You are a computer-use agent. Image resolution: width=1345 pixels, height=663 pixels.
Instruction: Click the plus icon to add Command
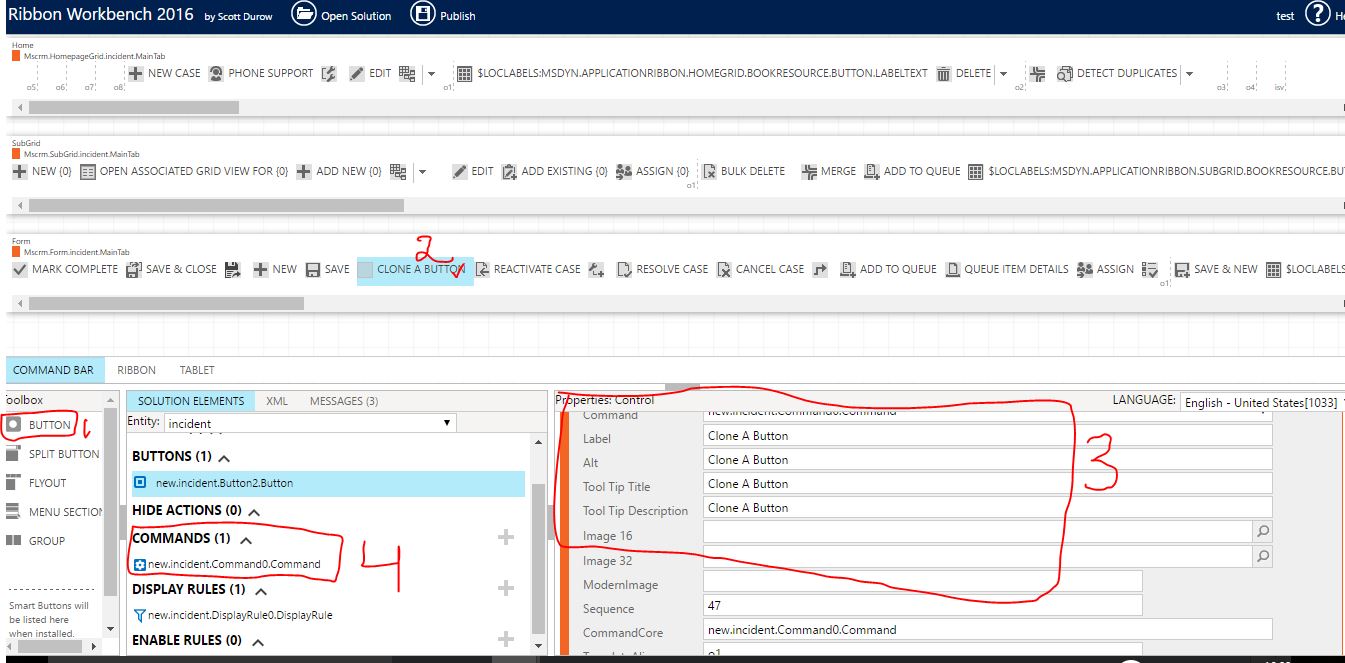pyautogui.click(x=506, y=538)
